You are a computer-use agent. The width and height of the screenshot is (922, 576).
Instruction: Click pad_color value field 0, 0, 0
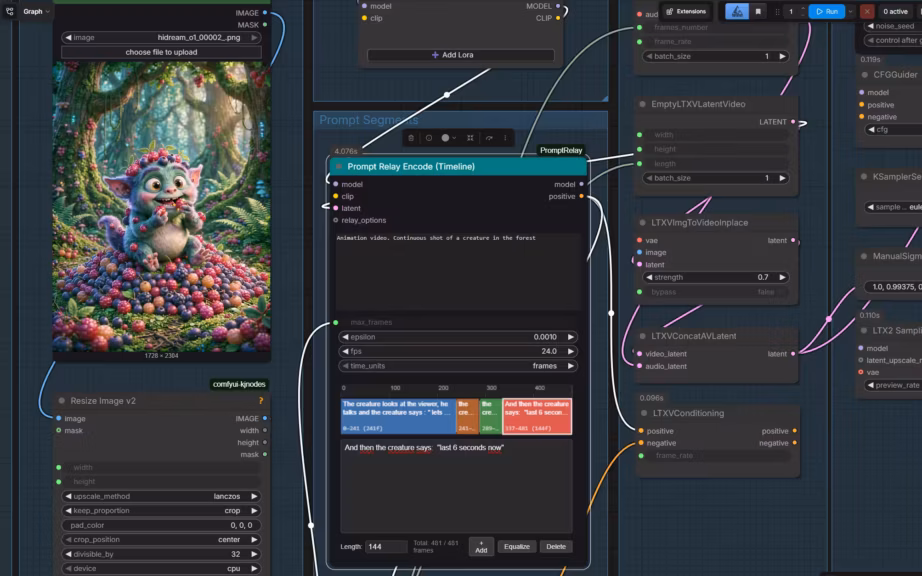pyautogui.click(x=161, y=525)
